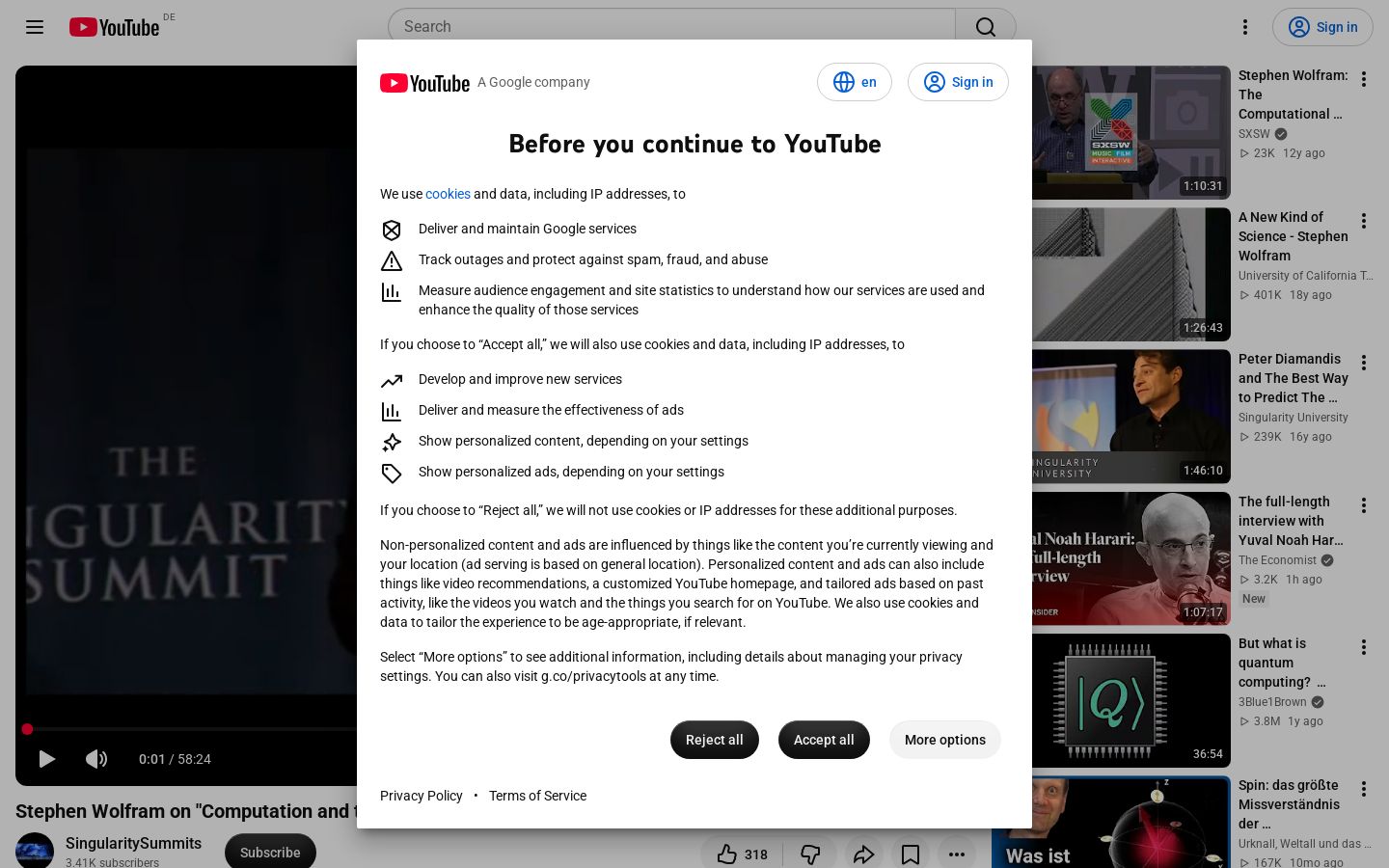
Task: Open more actions ellipsis below video
Action: (x=957, y=854)
